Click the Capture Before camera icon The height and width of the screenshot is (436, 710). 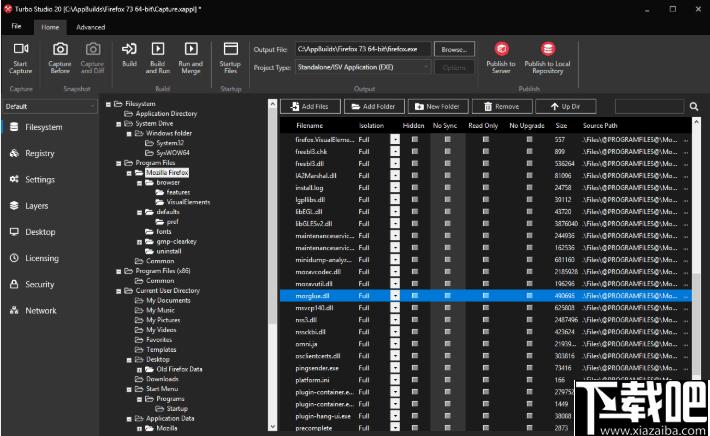[60, 49]
